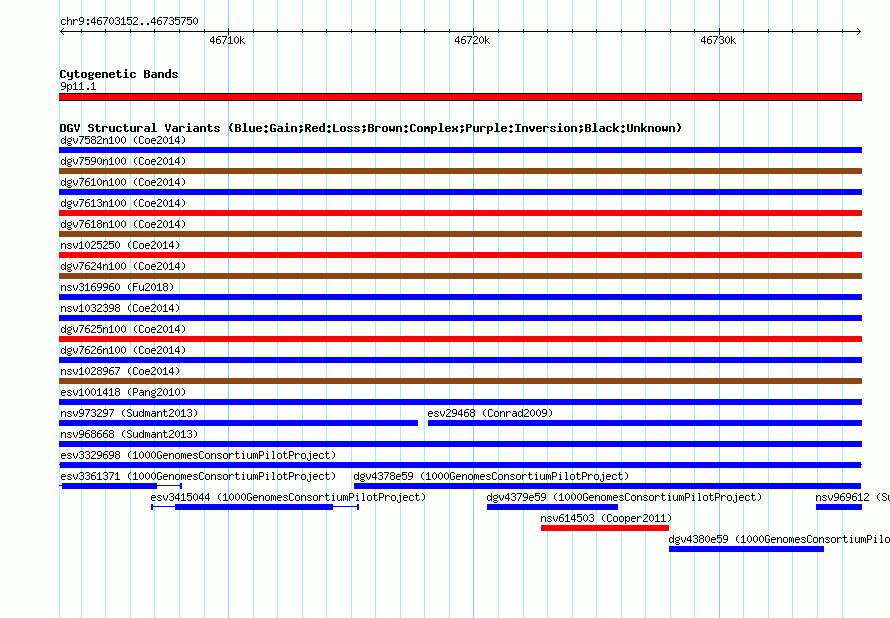This screenshot has height=618, width=890.
Task: Open dgv7590n100 (Coe2014) variant label
Action: click(123, 161)
